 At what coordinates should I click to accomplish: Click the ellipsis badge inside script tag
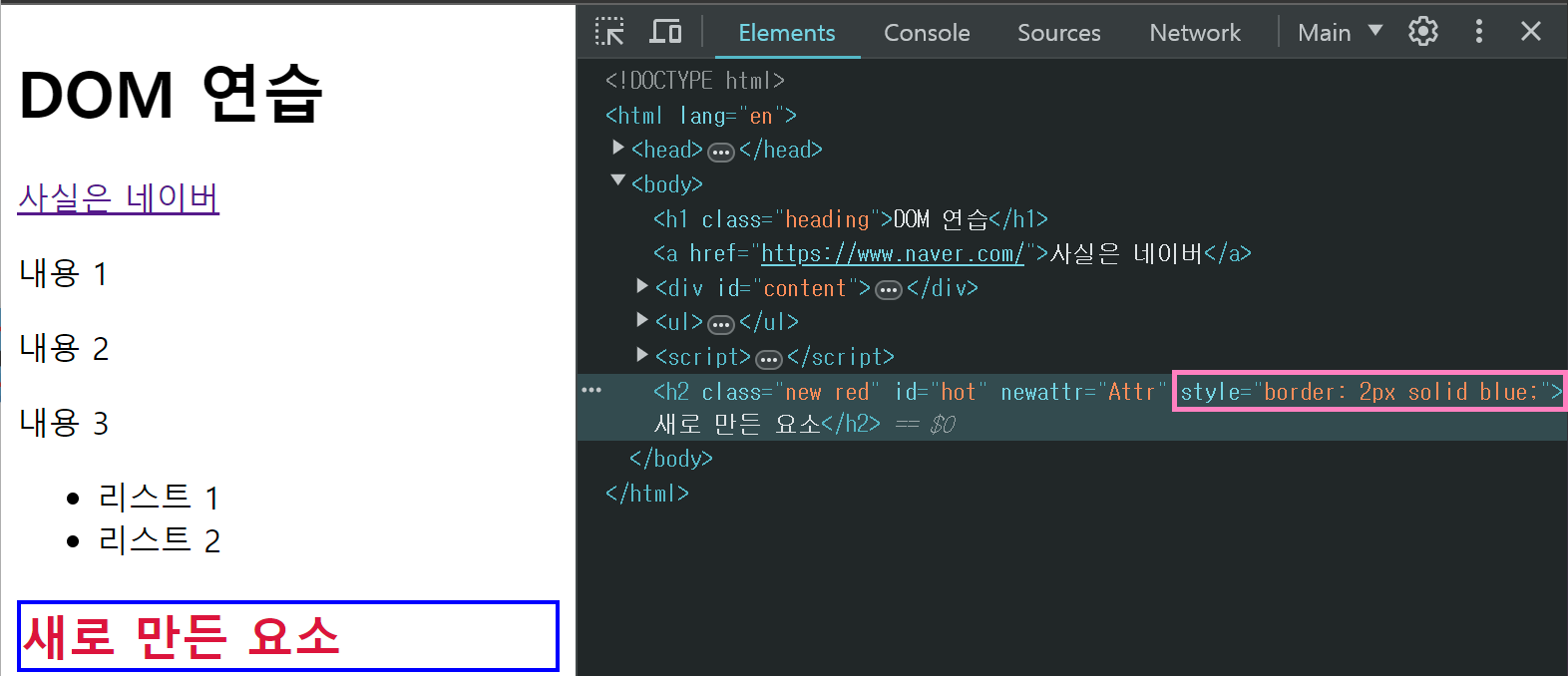coord(769,360)
